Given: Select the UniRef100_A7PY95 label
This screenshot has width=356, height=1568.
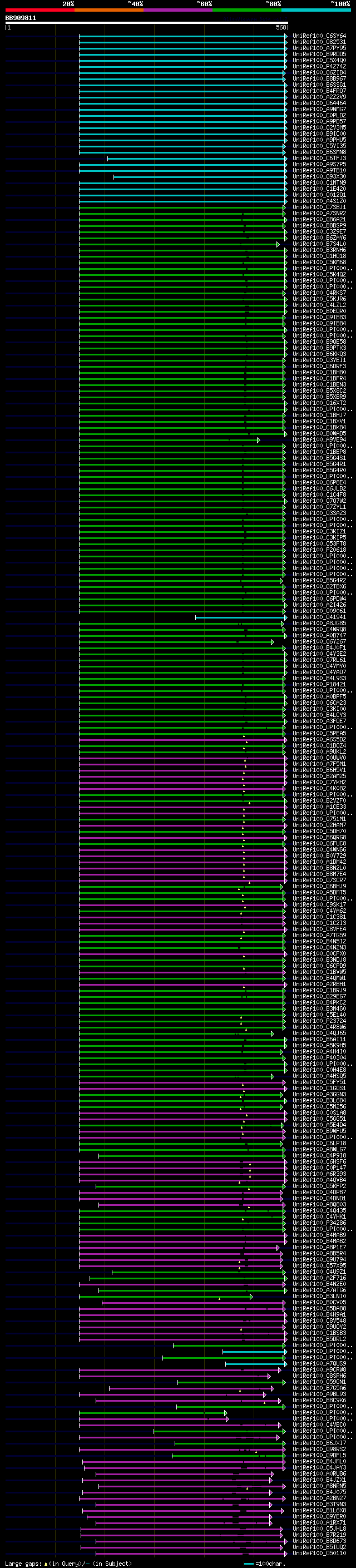Looking at the screenshot, I should tap(319, 48).
